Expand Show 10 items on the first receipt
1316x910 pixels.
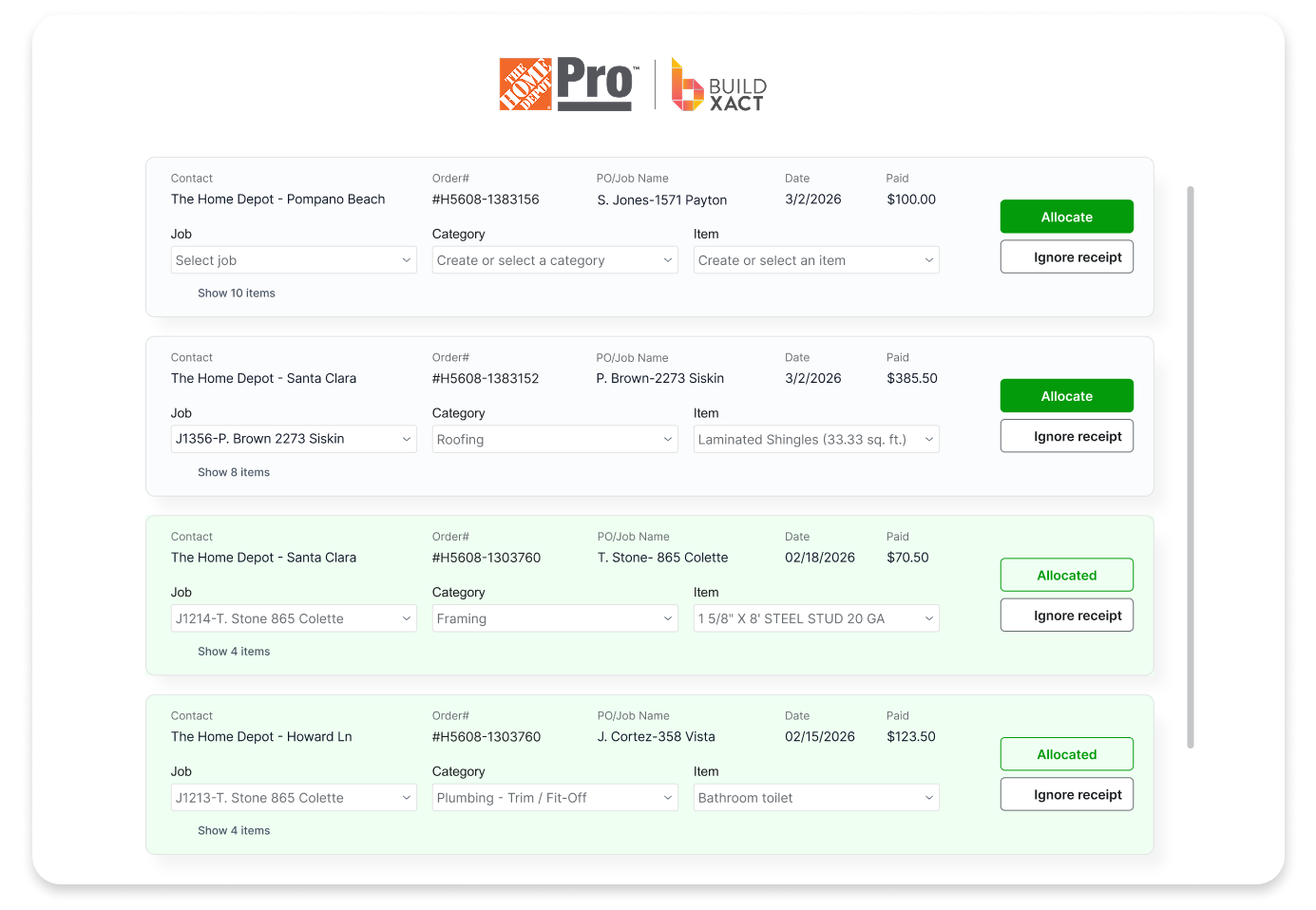[x=237, y=293]
